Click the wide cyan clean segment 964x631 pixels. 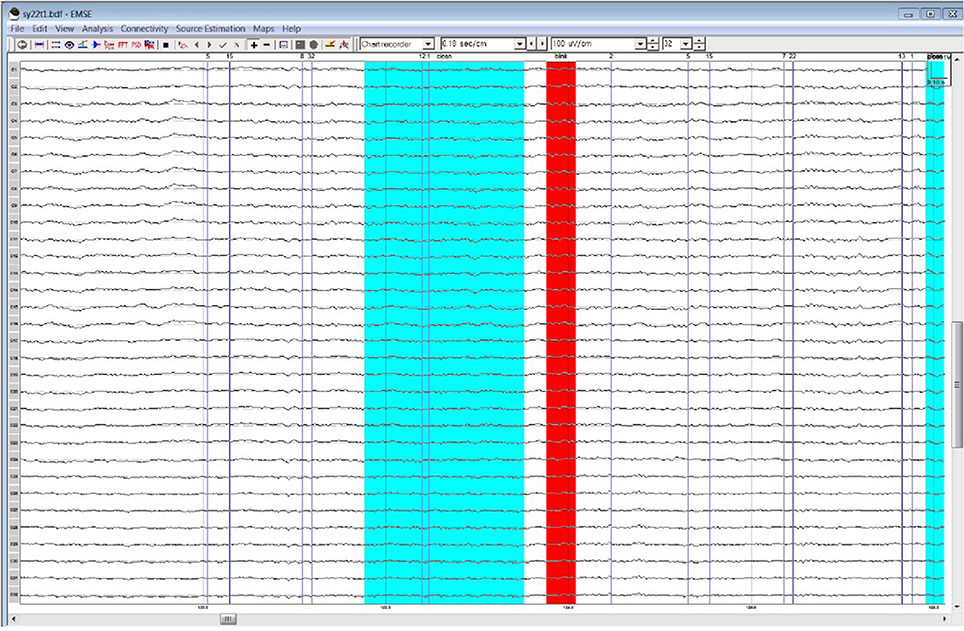point(444,332)
